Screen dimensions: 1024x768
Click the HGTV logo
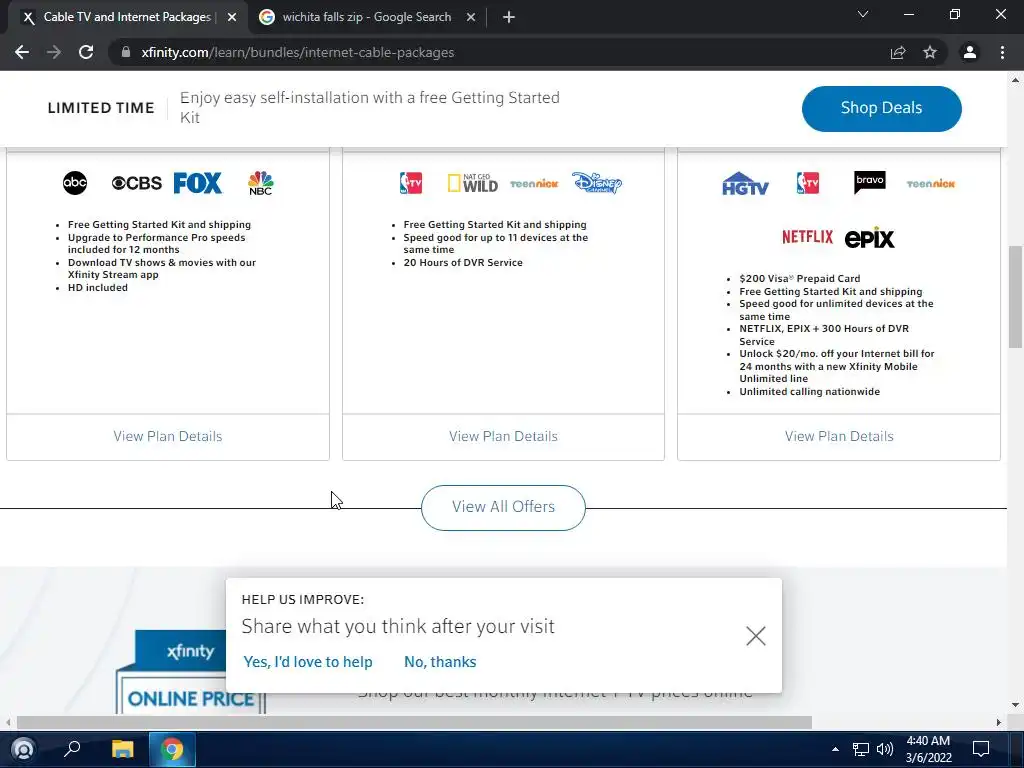[x=745, y=184]
